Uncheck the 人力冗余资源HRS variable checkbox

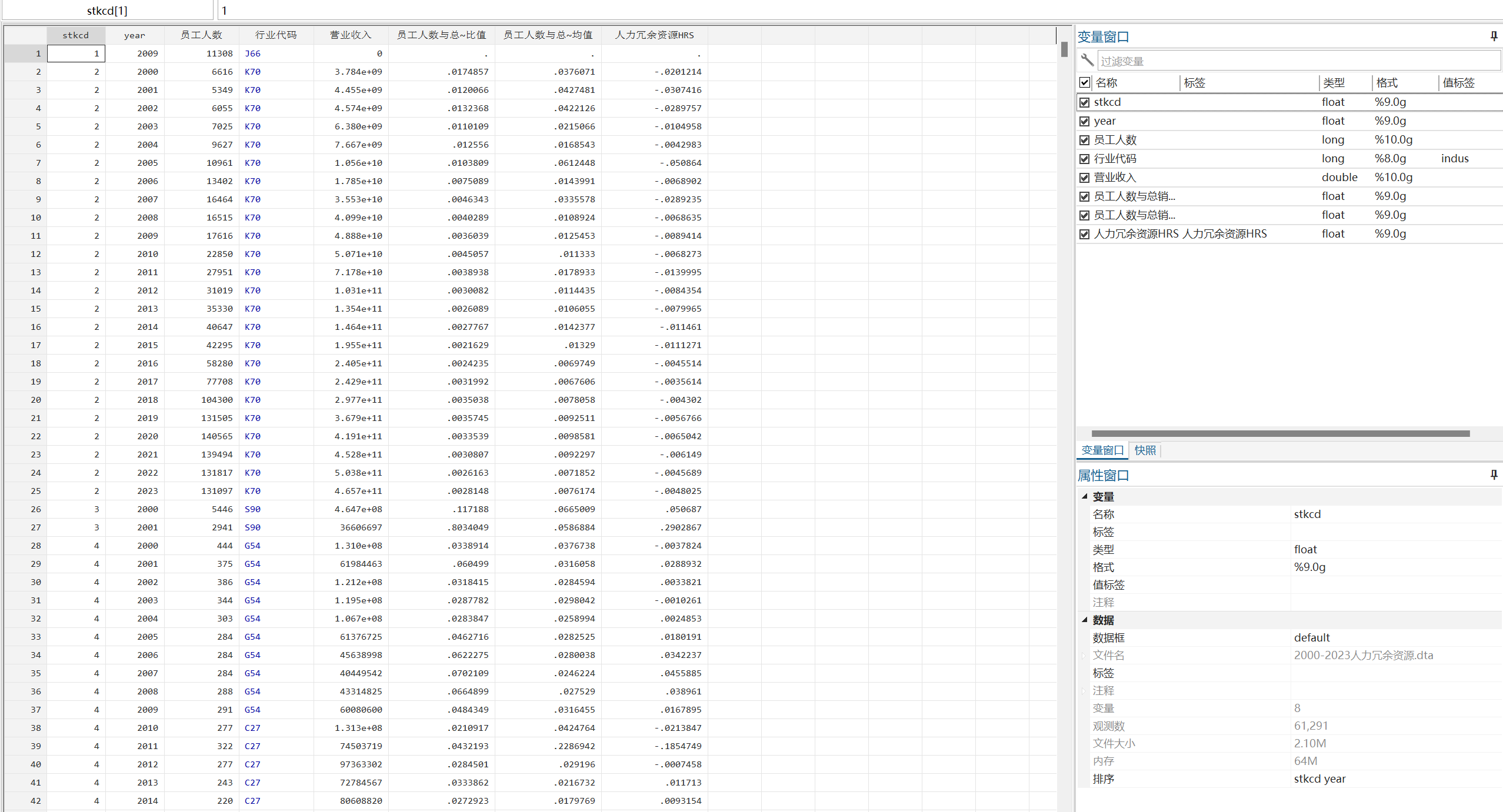pos(1085,234)
